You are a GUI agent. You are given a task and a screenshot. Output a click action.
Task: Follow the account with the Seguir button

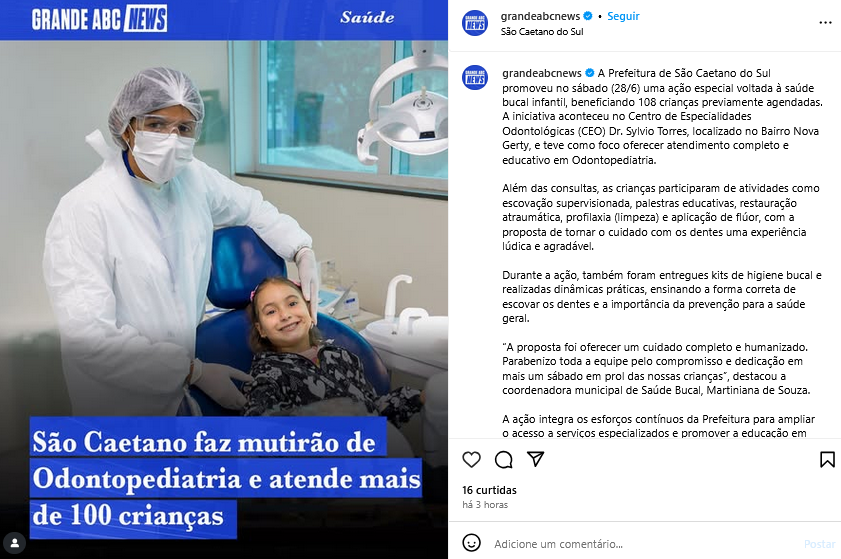(623, 16)
